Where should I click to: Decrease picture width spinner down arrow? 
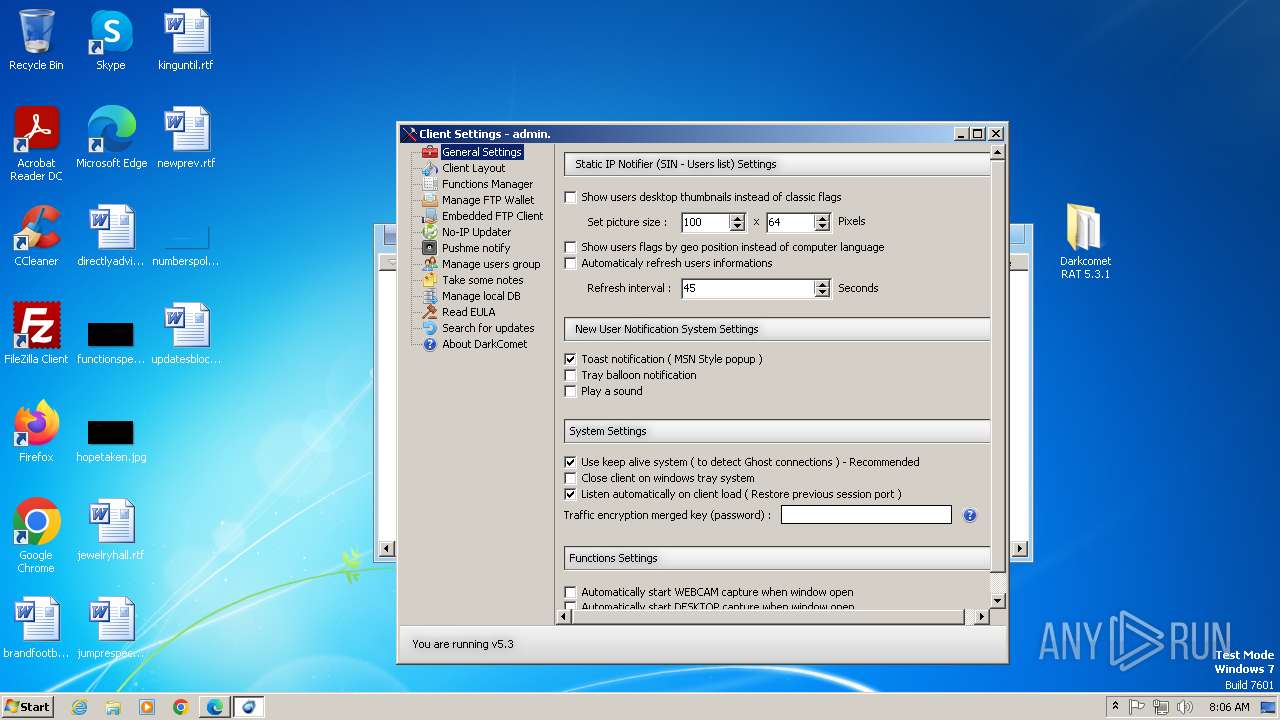738,227
